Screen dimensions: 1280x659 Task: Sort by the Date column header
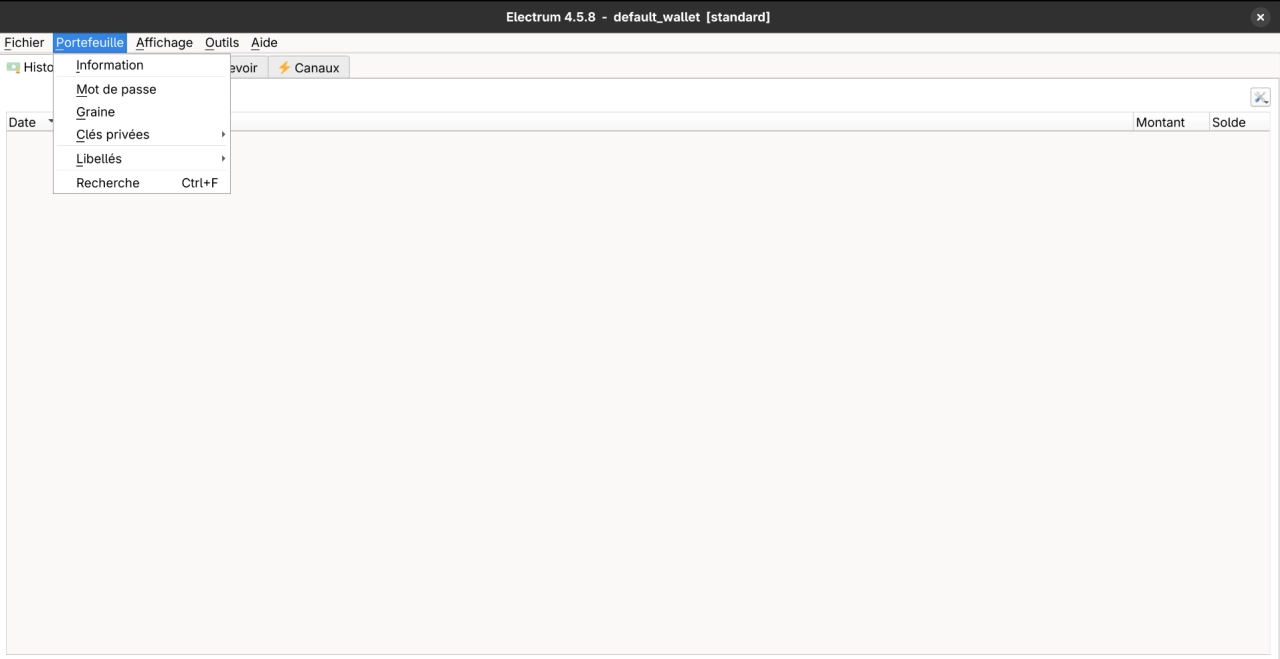coord(30,122)
